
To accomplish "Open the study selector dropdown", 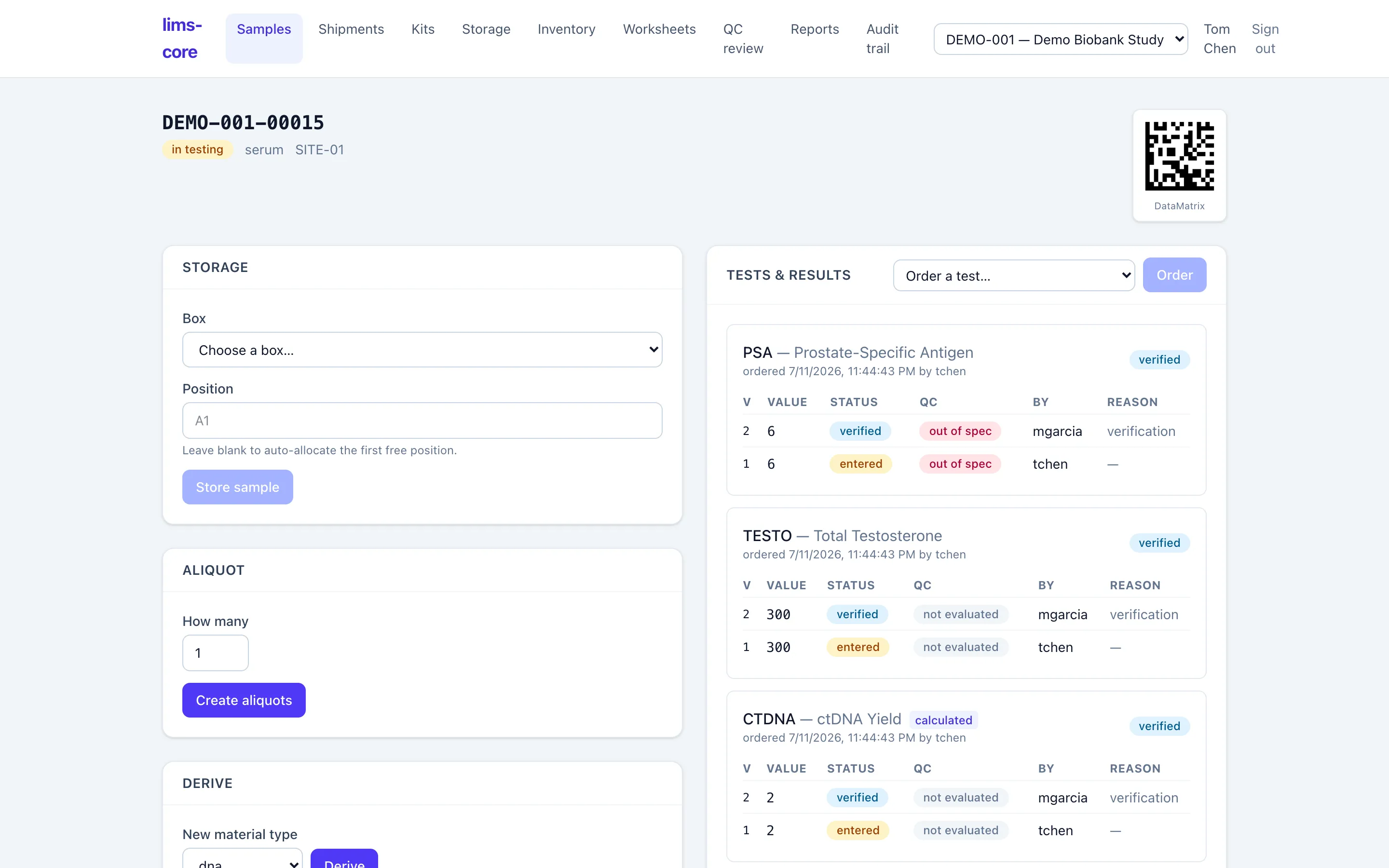I will pos(1060,39).
